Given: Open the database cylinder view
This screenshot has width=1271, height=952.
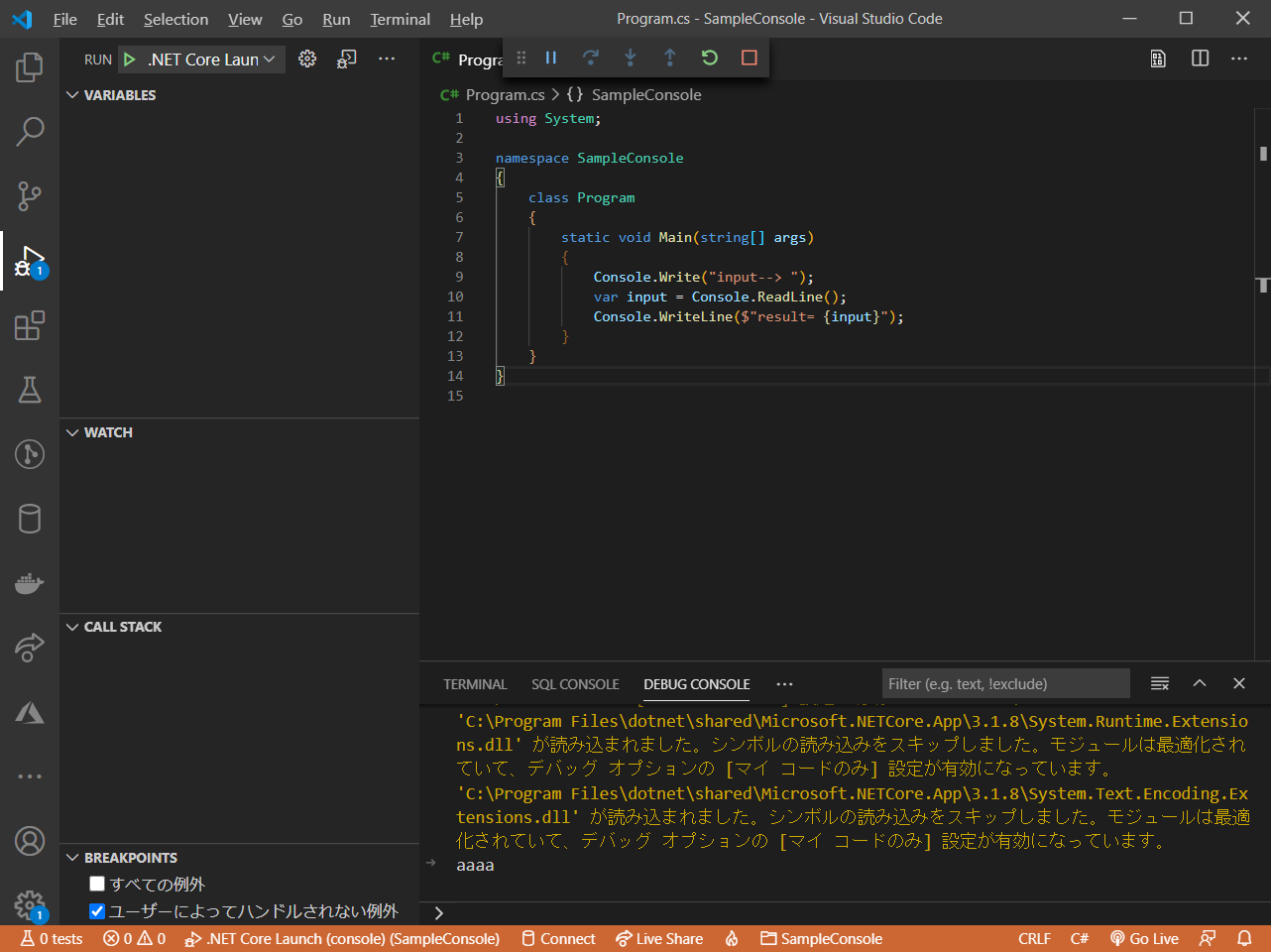Looking at the screenshot, I should [x=30, y=519].
